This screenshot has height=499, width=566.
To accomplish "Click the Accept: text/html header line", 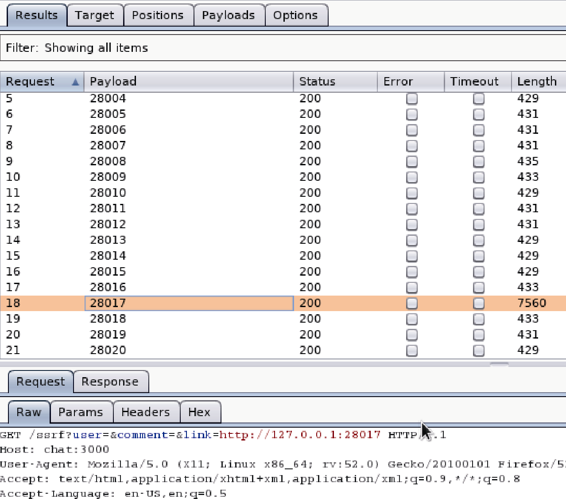I will click(260, 479).
